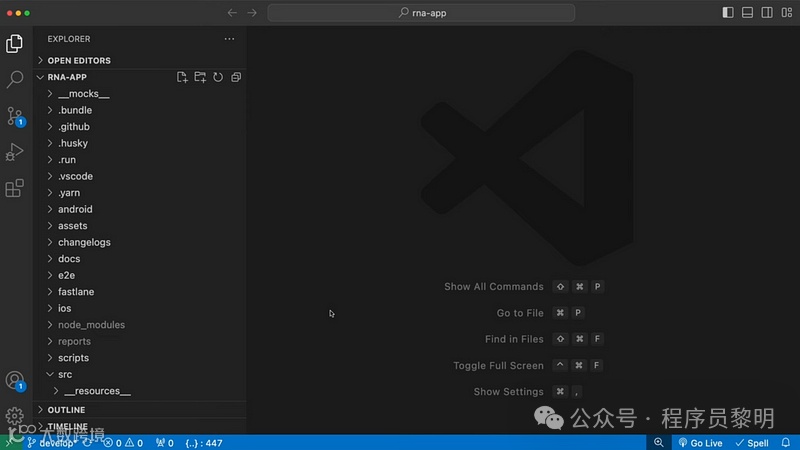Image resolution: width=800 pixels, height=450 pixels.
Task: Expand the docs folder
Action: click(x=140, y=259)
